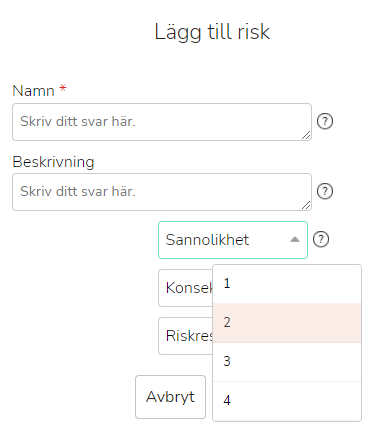Click the Sannolikhet combo box label

pyautogui.click(x=207, y=240)
